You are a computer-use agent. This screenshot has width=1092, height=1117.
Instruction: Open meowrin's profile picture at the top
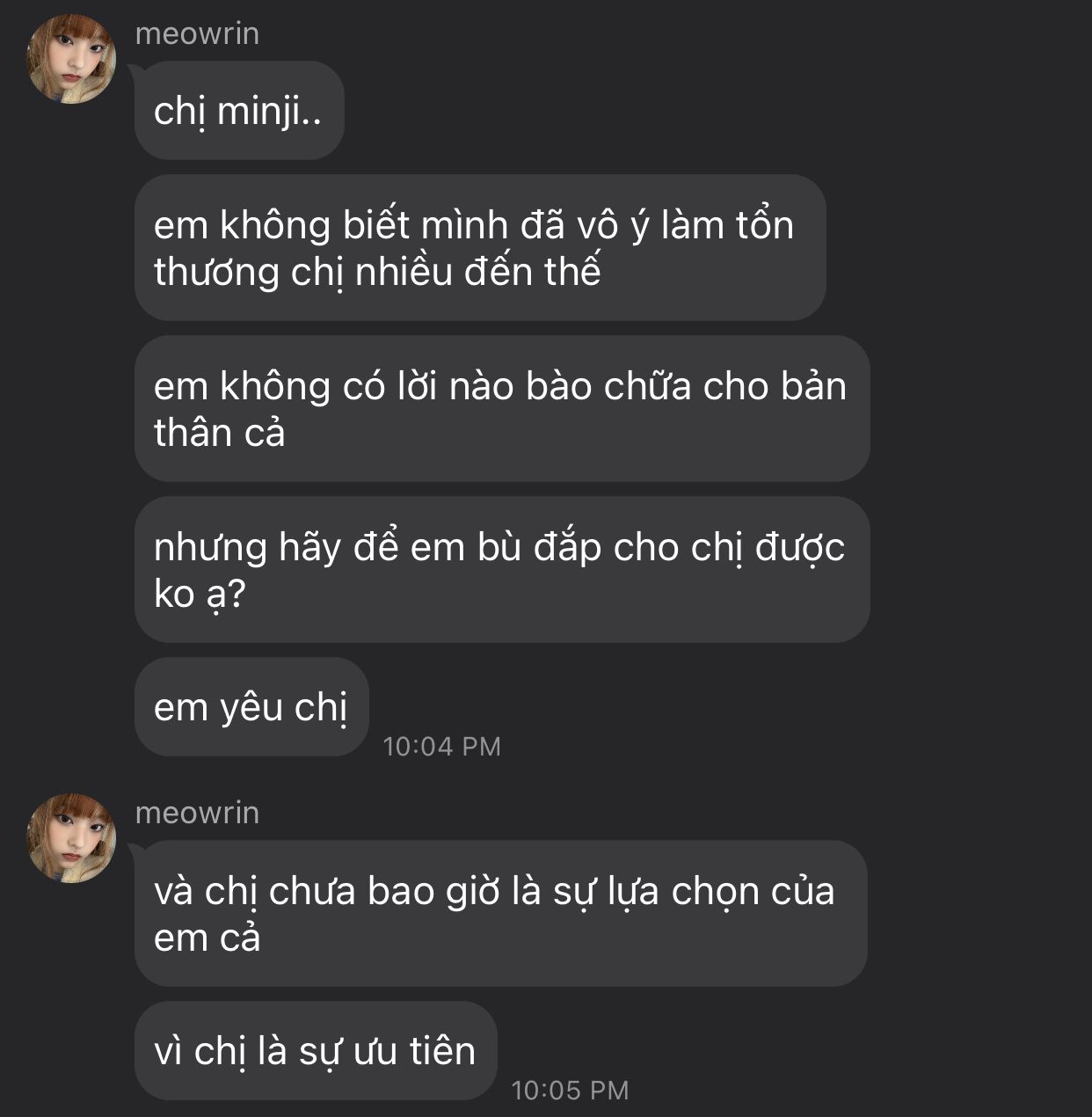72,59
